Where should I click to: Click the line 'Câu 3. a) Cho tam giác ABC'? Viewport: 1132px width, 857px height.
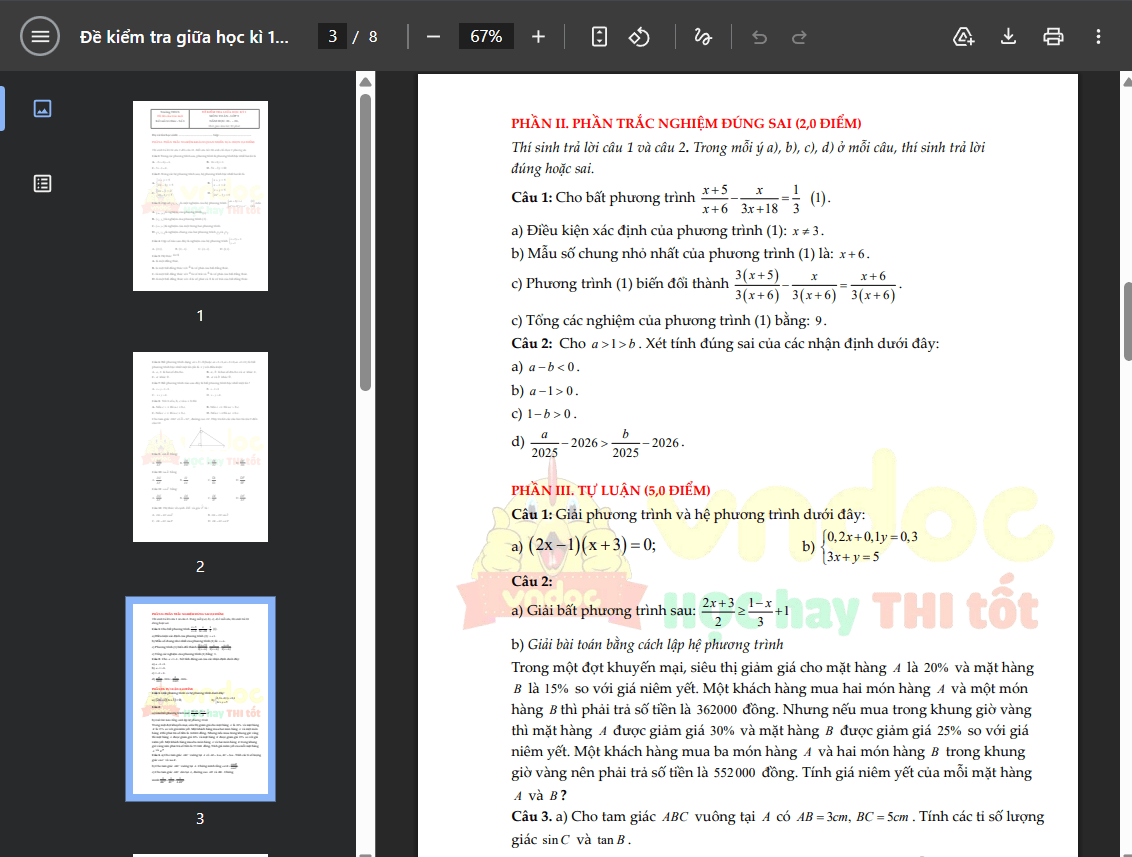pos(778,817)
